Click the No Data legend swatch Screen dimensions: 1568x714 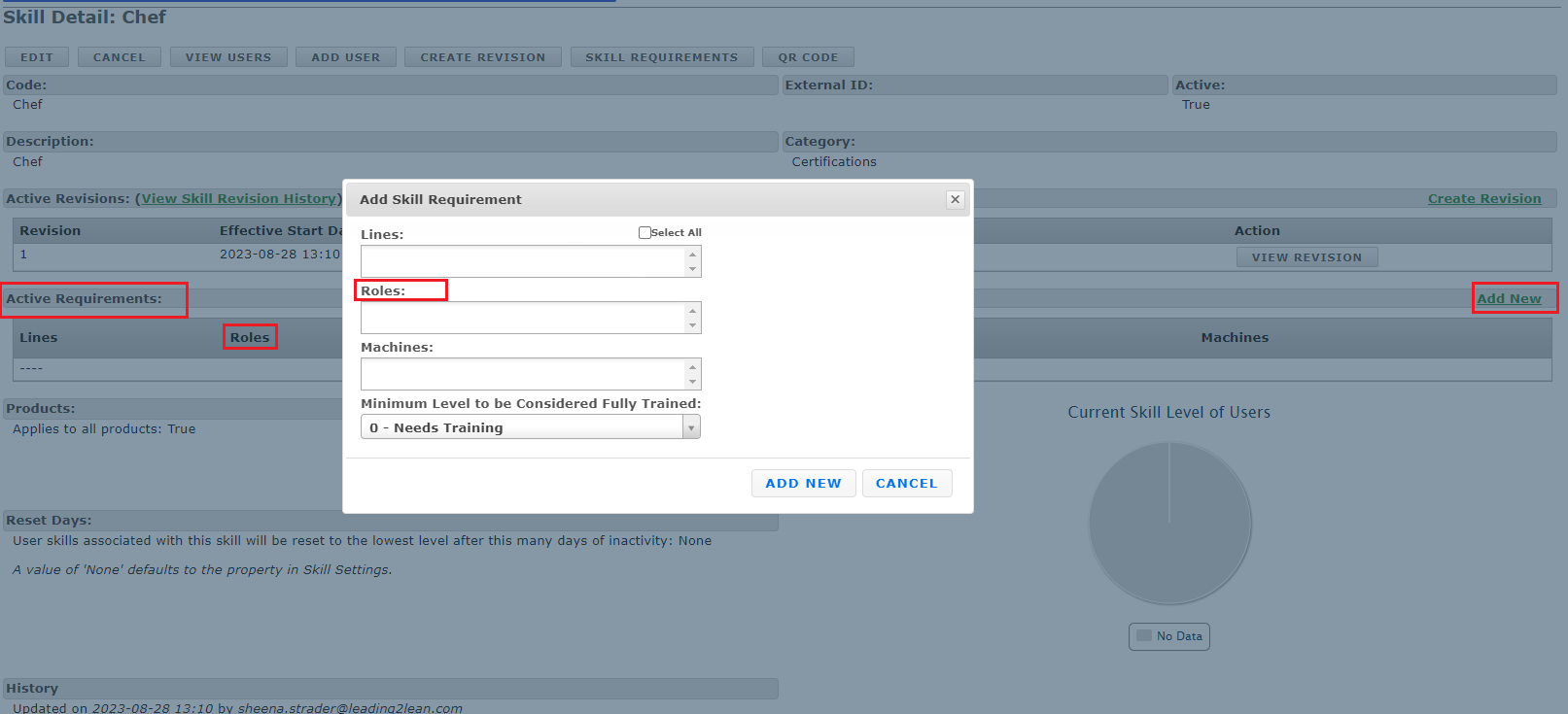[x=1144, y=636]
